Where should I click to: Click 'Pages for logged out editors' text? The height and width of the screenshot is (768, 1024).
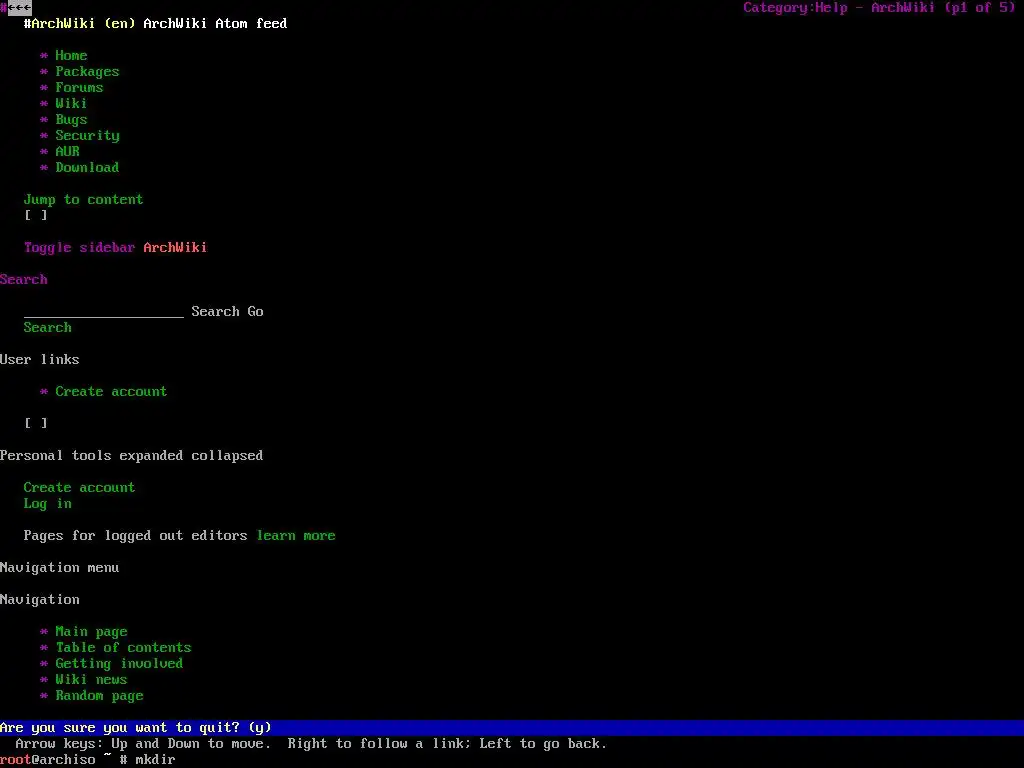point(136,536)
